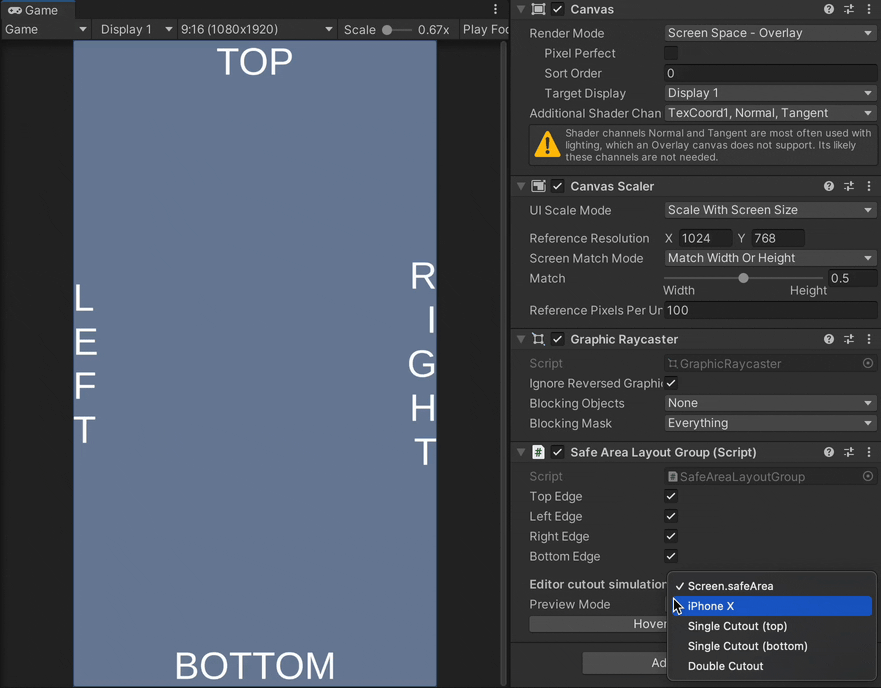Toggle Ignore Reversed Graphics checkbox
Screen dimensions: 881x688
671,383
